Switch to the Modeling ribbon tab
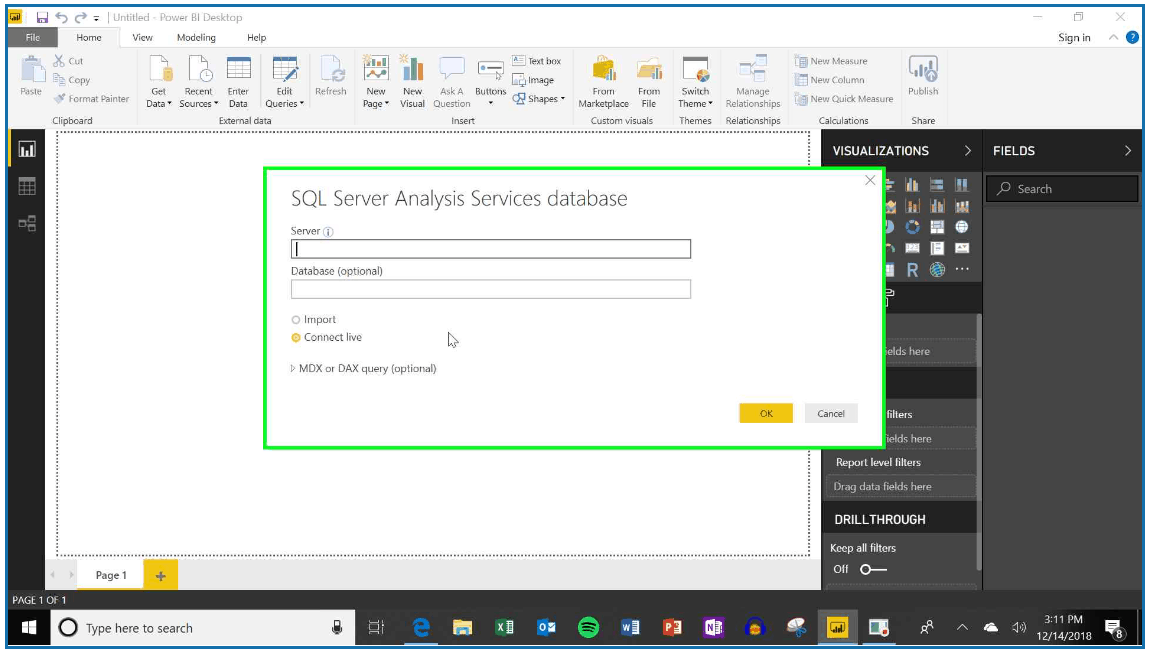The width and height of the screenshot is (1149, 653). (196, 37)
